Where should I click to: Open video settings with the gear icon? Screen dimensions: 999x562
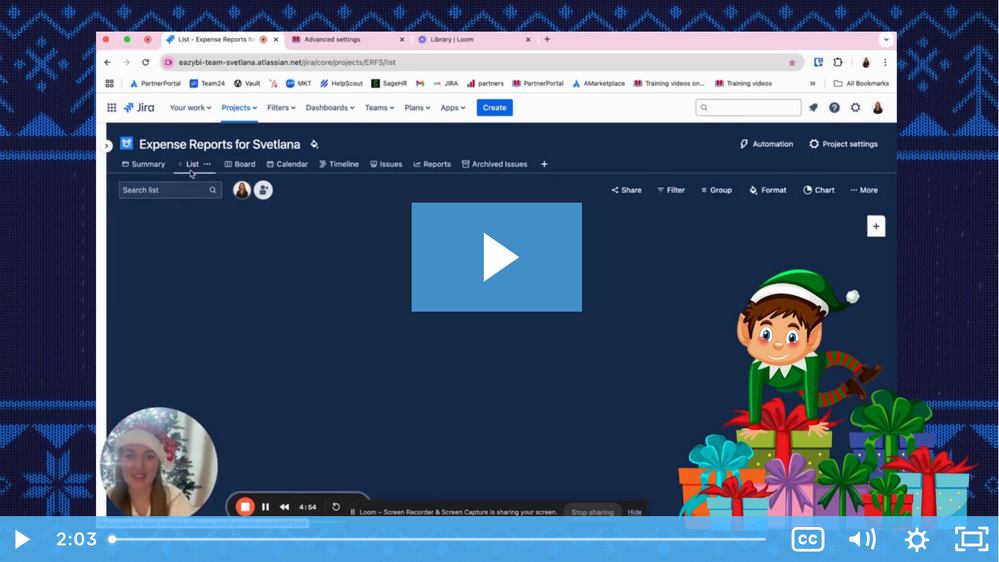coord(917,540)
